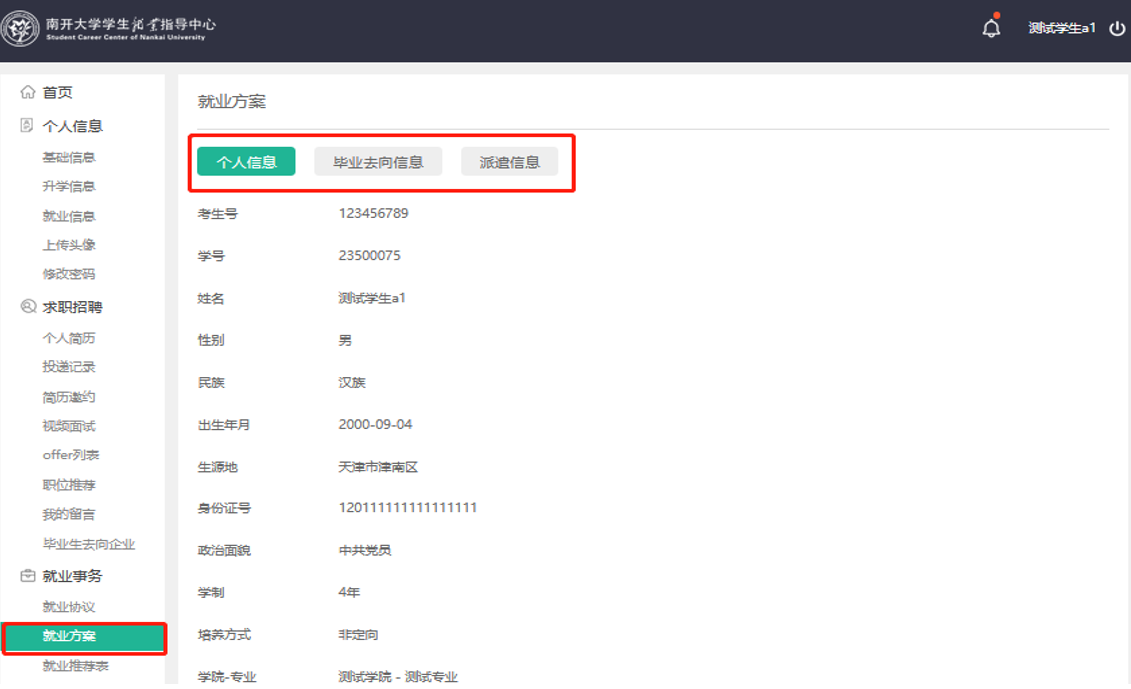1131x689 pixels.
Task: Select the 个人信息 tab button
Action: [246, 162]
